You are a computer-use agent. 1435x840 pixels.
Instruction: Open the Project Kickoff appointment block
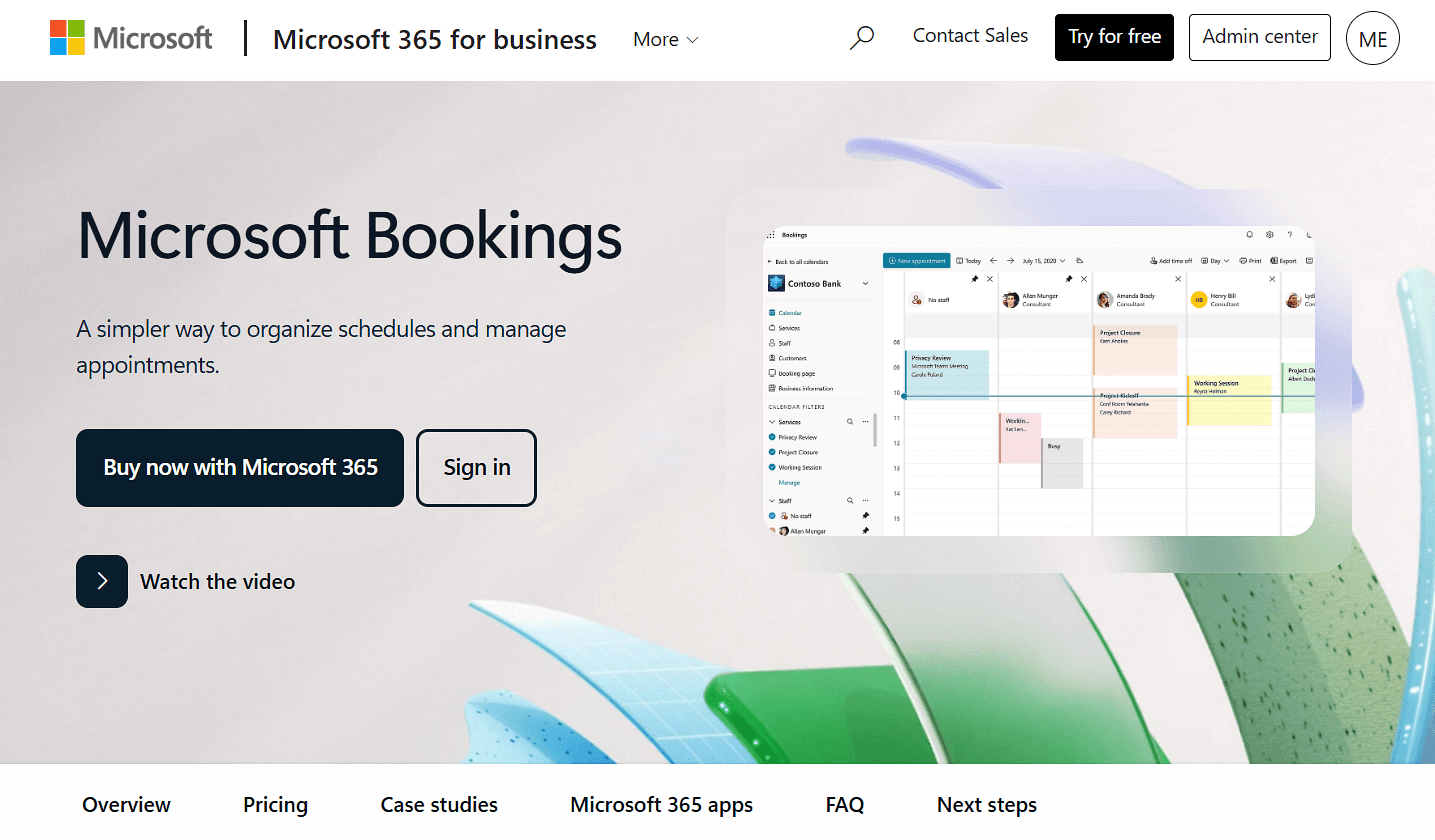tap(1135, 413)
